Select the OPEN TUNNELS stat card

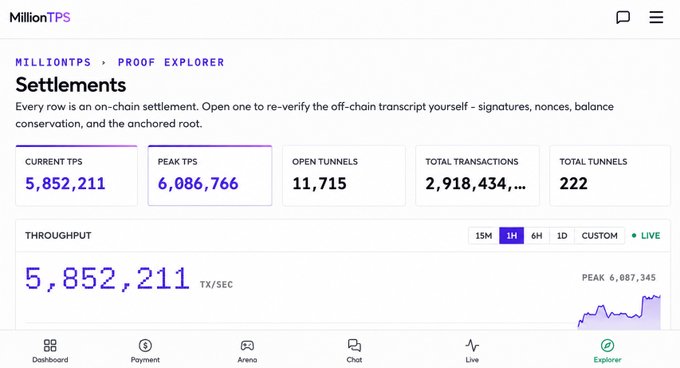[344, 175]
